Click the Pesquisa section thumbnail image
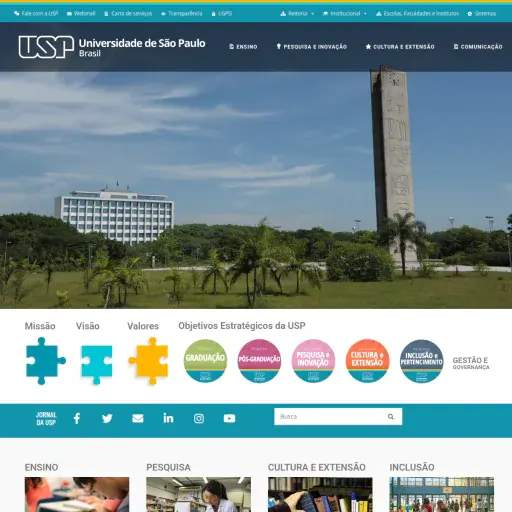The height and width of the screenshot is (512, 512). [198, 494]
